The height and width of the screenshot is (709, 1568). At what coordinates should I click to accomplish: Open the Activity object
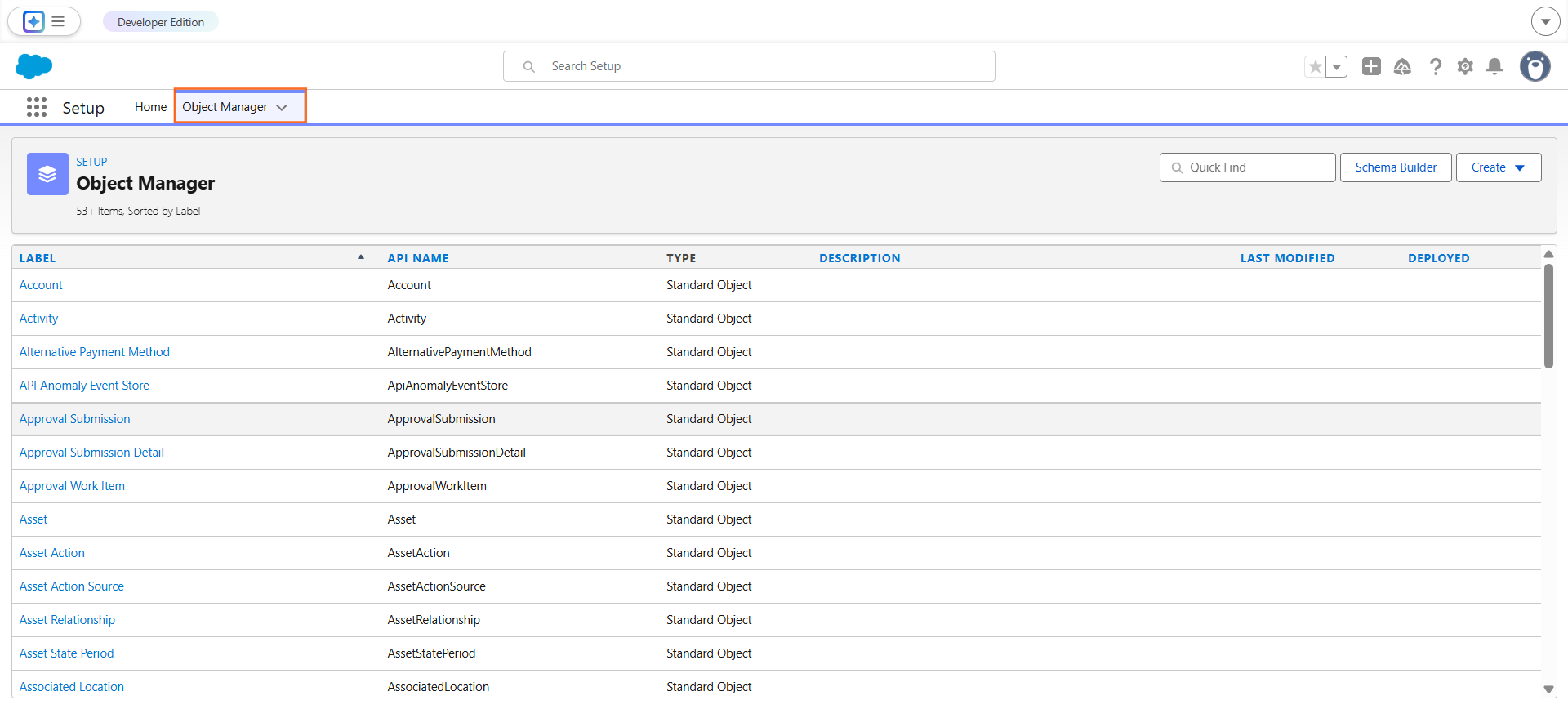click(38, 319)
